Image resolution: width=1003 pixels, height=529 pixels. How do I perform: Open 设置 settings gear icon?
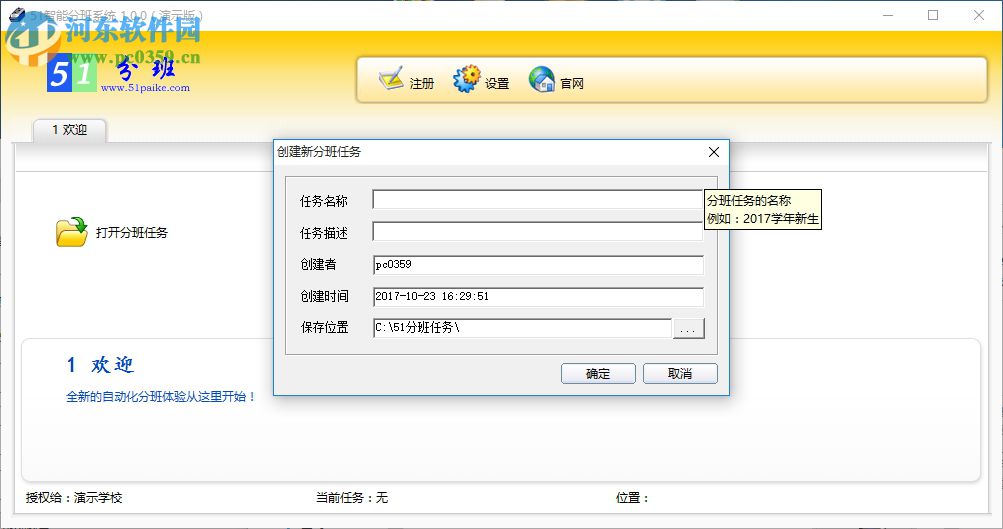[x=466, y=79]
